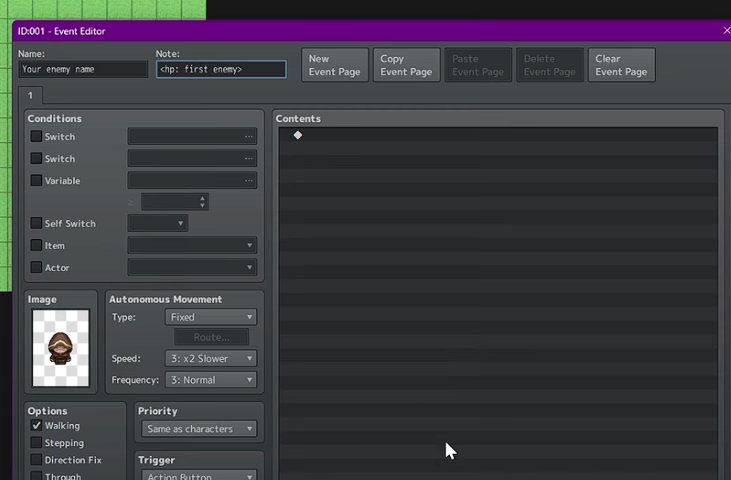Open the second Switch condition selector ellipsis
This screenshot has width=731, height=480.
point(248,159)
